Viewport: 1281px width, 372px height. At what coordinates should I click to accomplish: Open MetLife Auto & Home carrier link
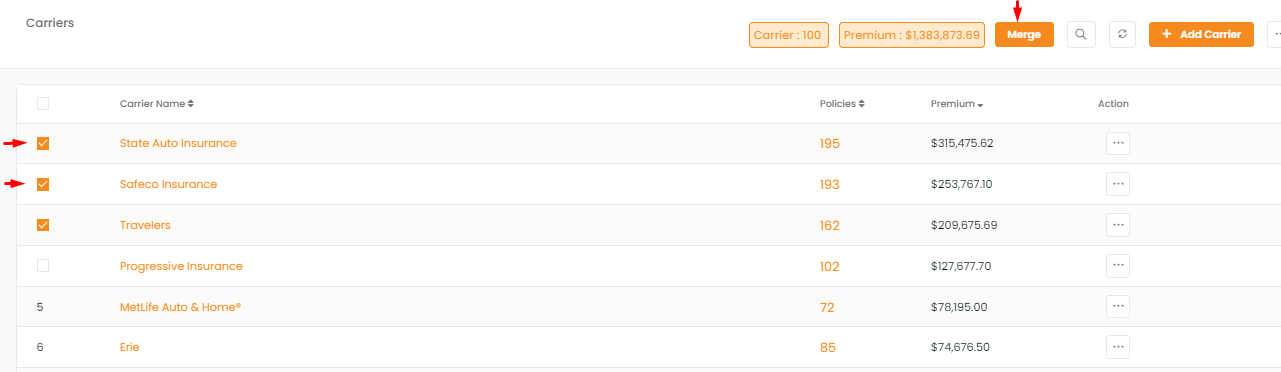[x=180, y=307]
